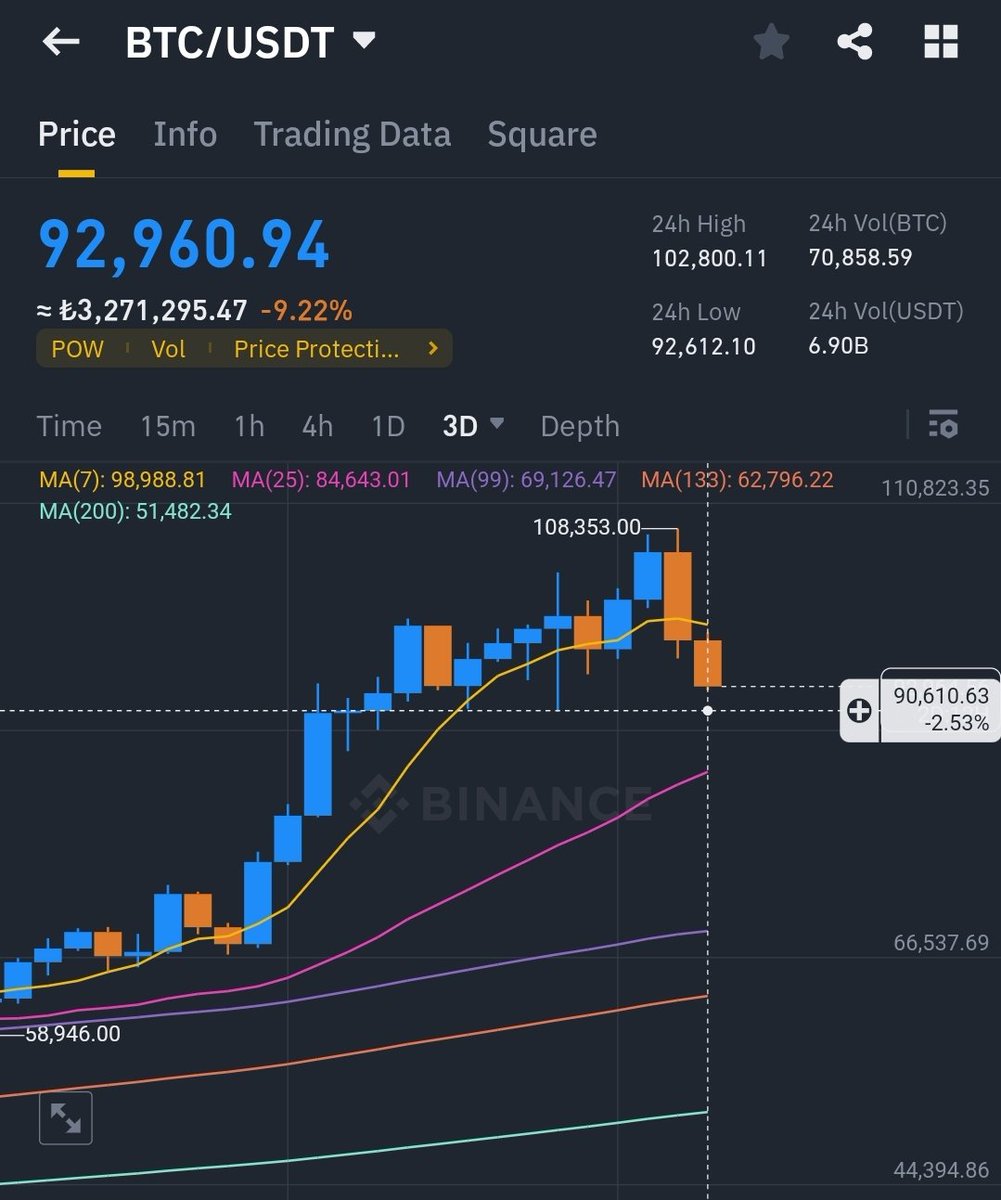The image size is (1001, 1200).
Task: Open the share icon
Action: 855,42
